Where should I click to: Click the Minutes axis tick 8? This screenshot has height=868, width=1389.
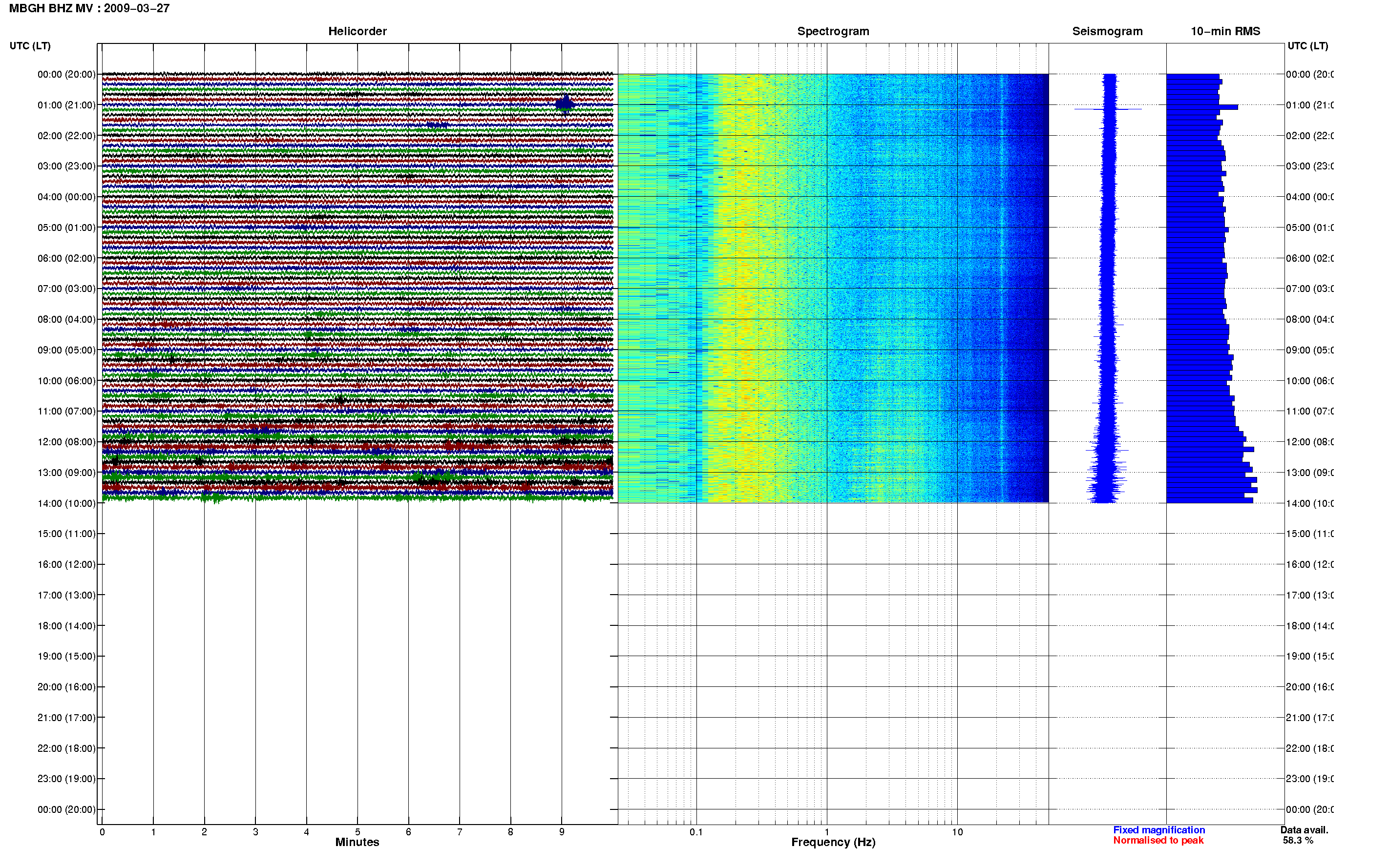point(510,832)
